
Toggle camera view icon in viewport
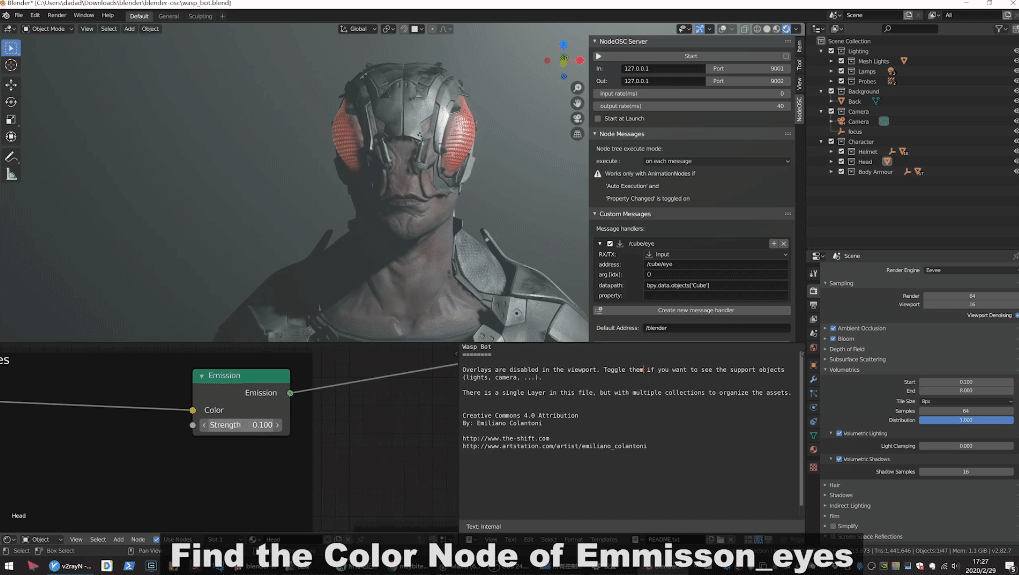pyautogui.click(x=576, y=118)
